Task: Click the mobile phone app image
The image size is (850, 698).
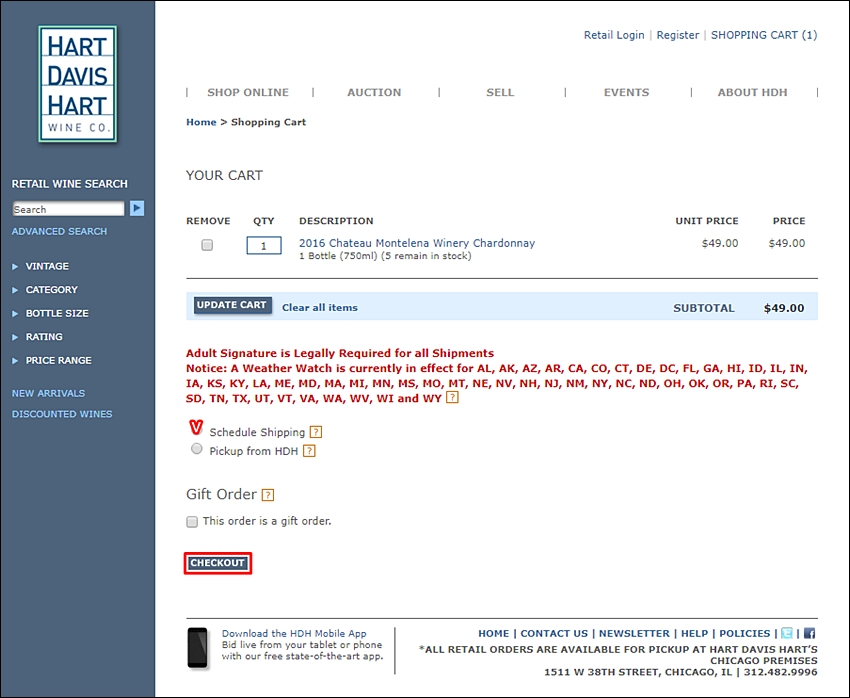Action: click(198, 648)
